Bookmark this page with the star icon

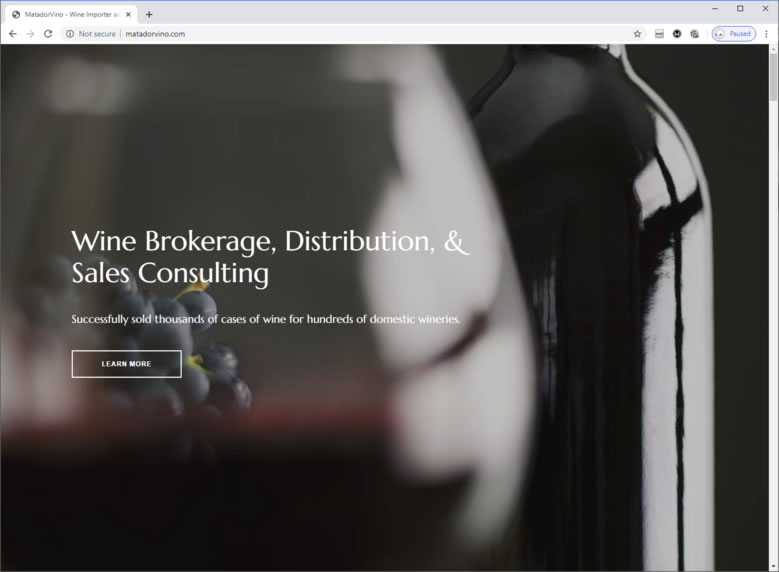tap(637, 33)
